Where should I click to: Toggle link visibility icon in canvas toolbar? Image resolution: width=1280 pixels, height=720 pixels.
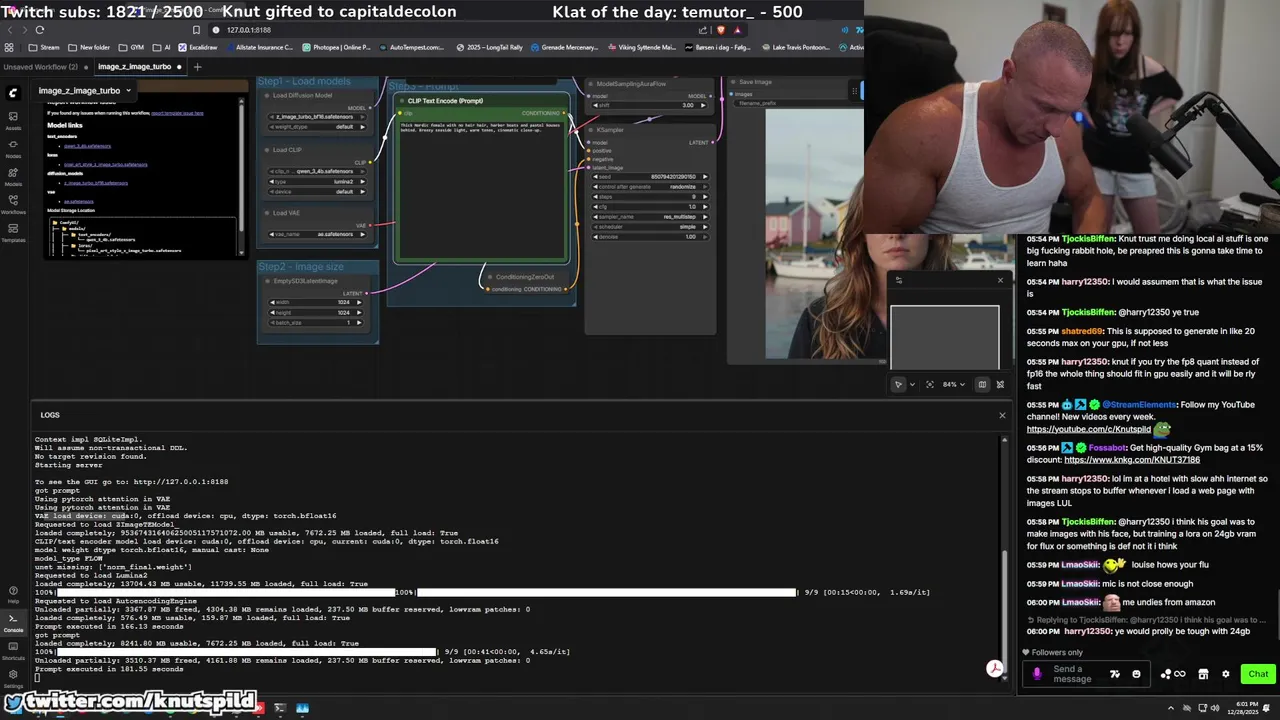pos(1000,384)
